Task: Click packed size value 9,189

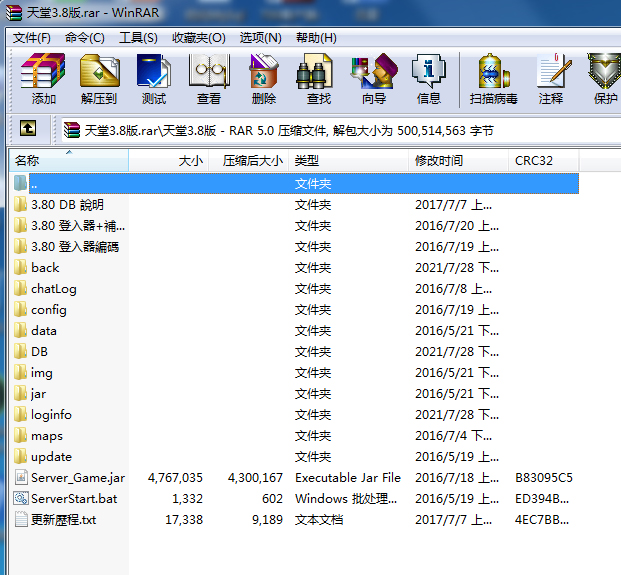Action: point(267,520)
